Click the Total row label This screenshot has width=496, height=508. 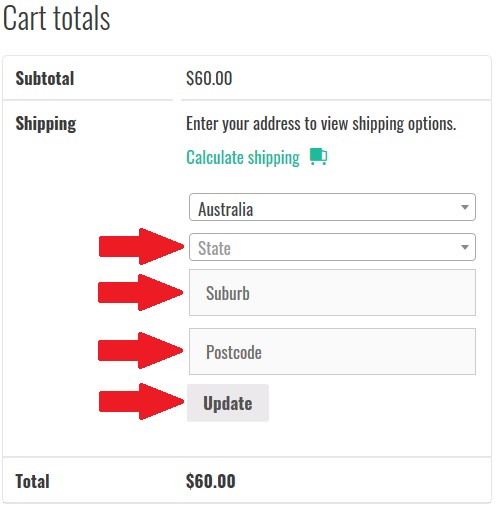point(32,481)
